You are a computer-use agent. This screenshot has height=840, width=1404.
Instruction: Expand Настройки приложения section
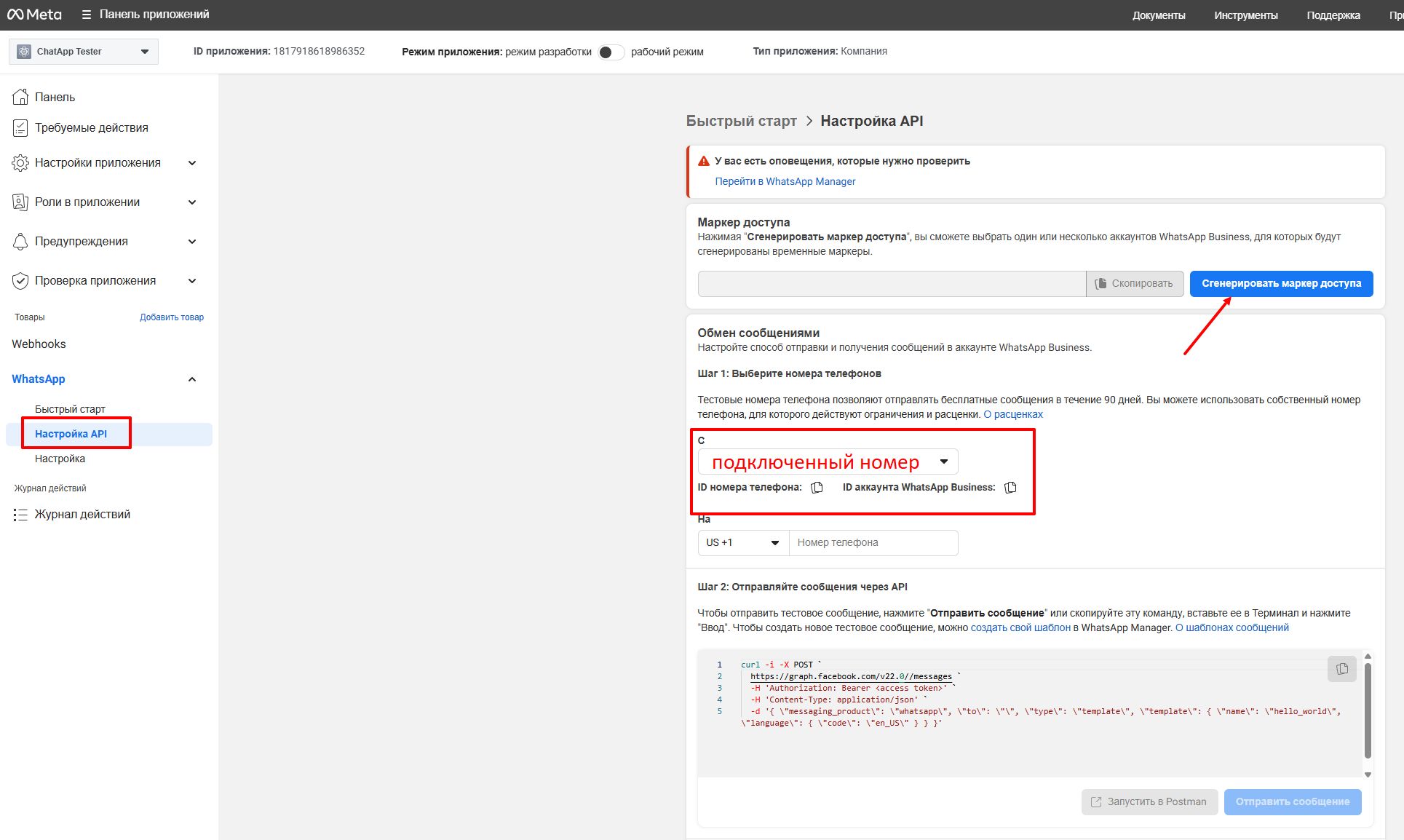(x=192, y=163)
